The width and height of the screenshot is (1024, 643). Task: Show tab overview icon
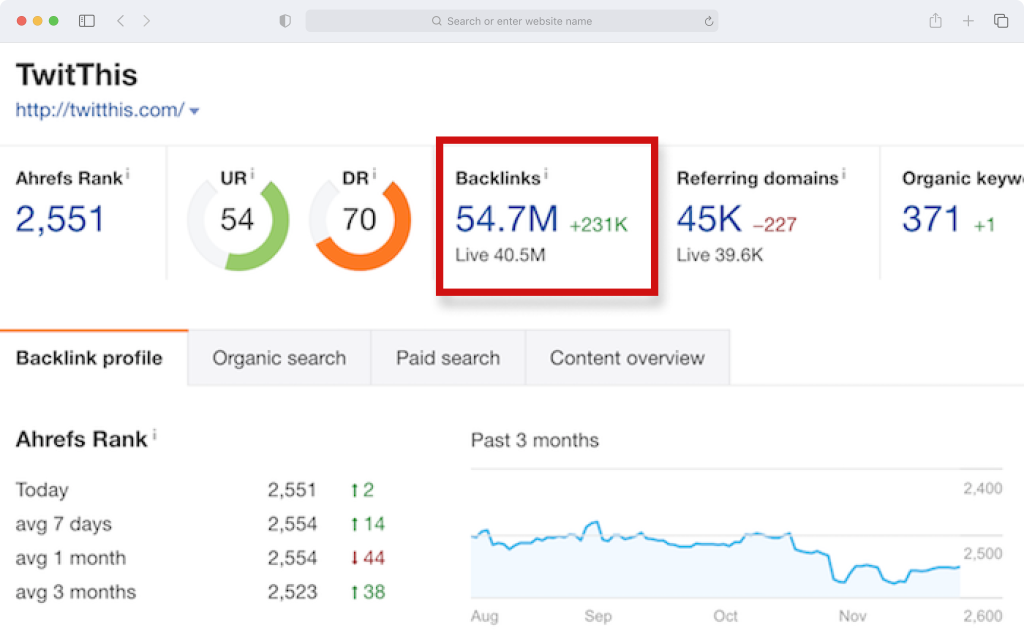click(x=1000, y=21)
